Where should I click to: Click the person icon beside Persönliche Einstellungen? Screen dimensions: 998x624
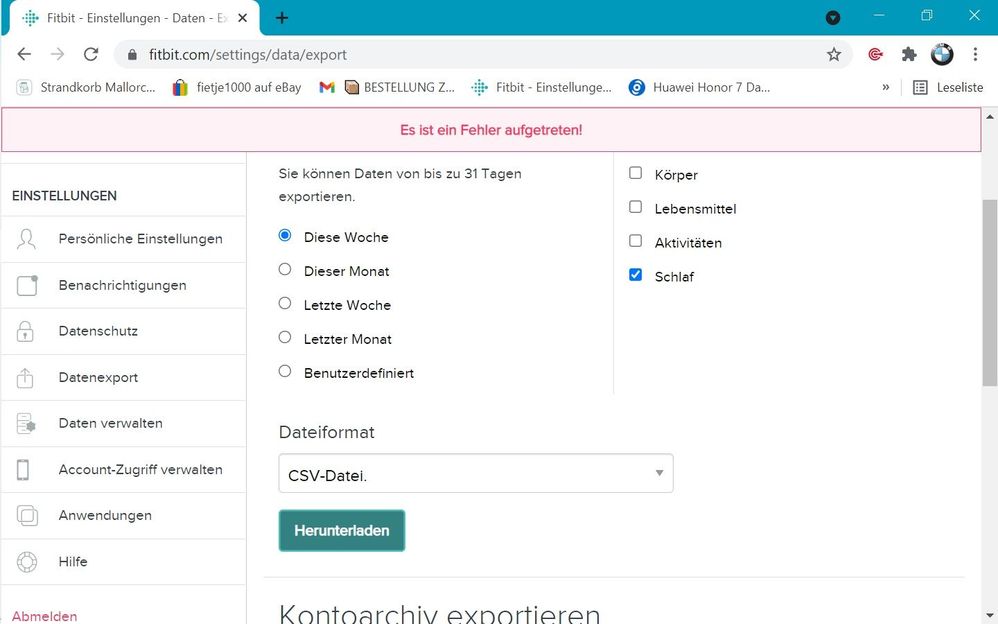[26, 239]
